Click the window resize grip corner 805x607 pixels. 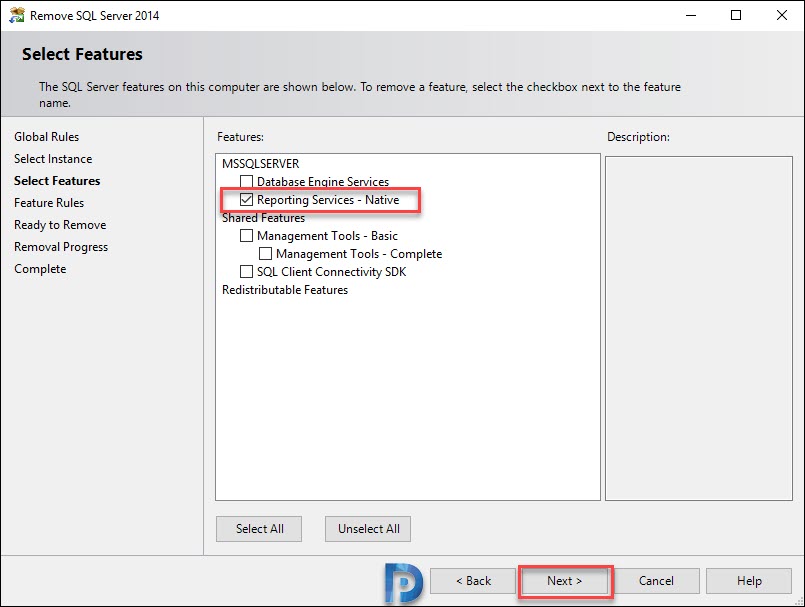click(799, 601)
